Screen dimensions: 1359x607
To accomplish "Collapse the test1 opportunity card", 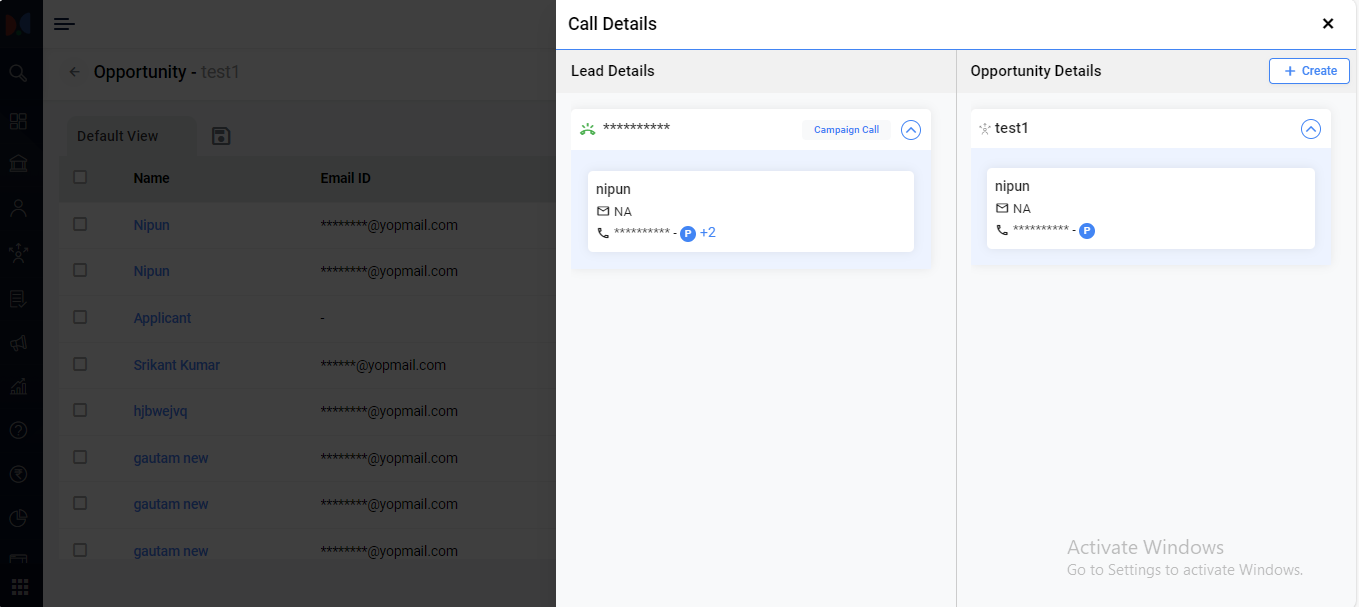I will [1310, 129].
